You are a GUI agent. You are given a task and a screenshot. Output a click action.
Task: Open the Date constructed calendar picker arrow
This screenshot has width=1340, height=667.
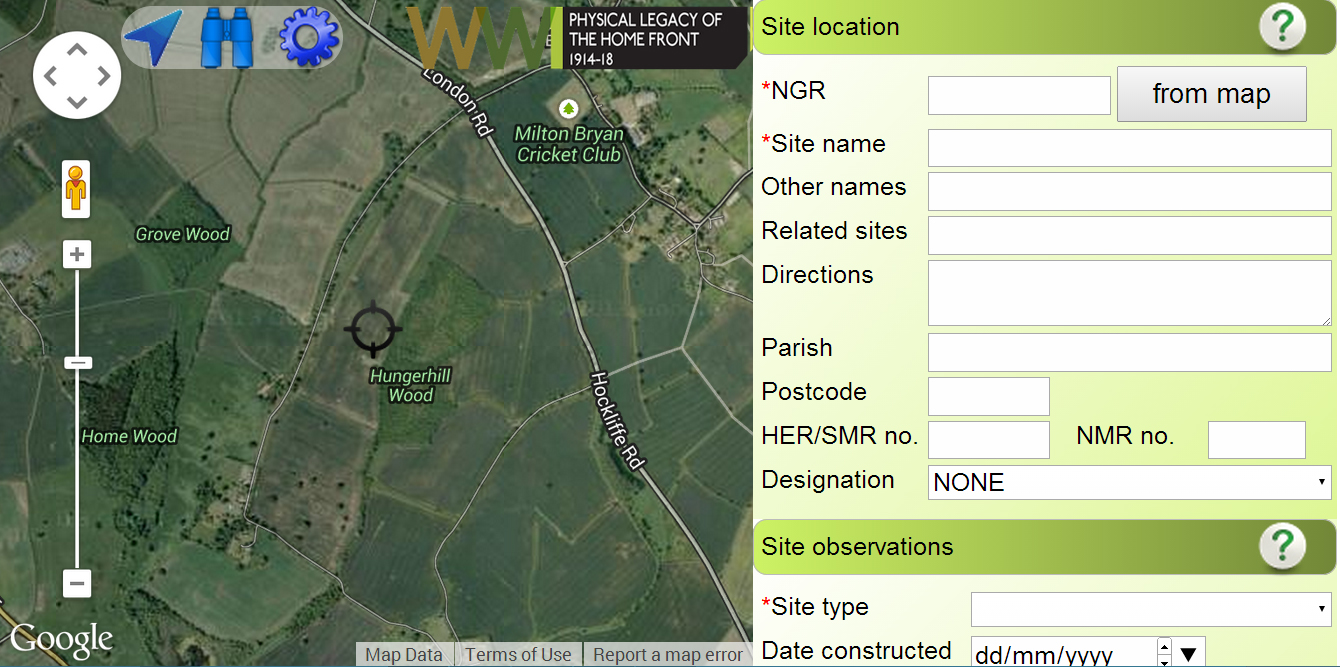(x=1189, y=655)
